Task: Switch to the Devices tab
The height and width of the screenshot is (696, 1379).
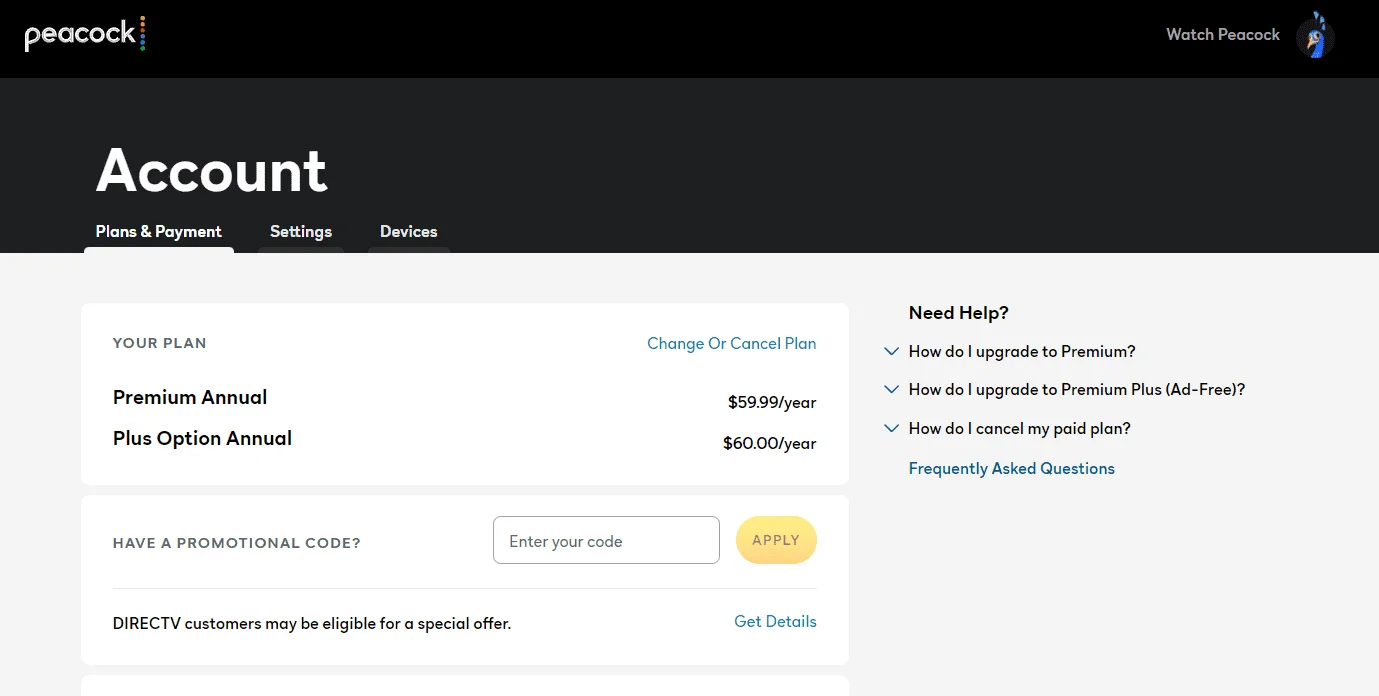Action: 409,232
